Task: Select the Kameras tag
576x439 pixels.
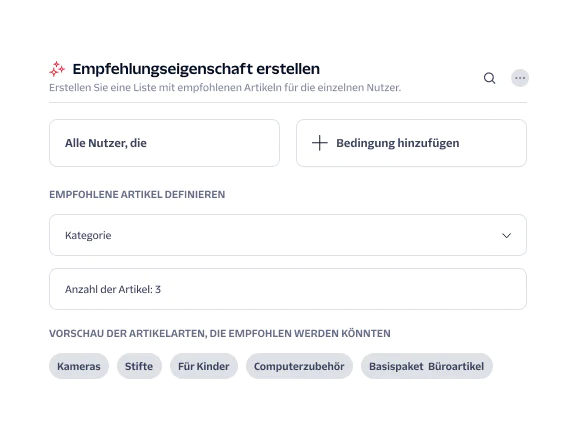Action: (79, 366)
